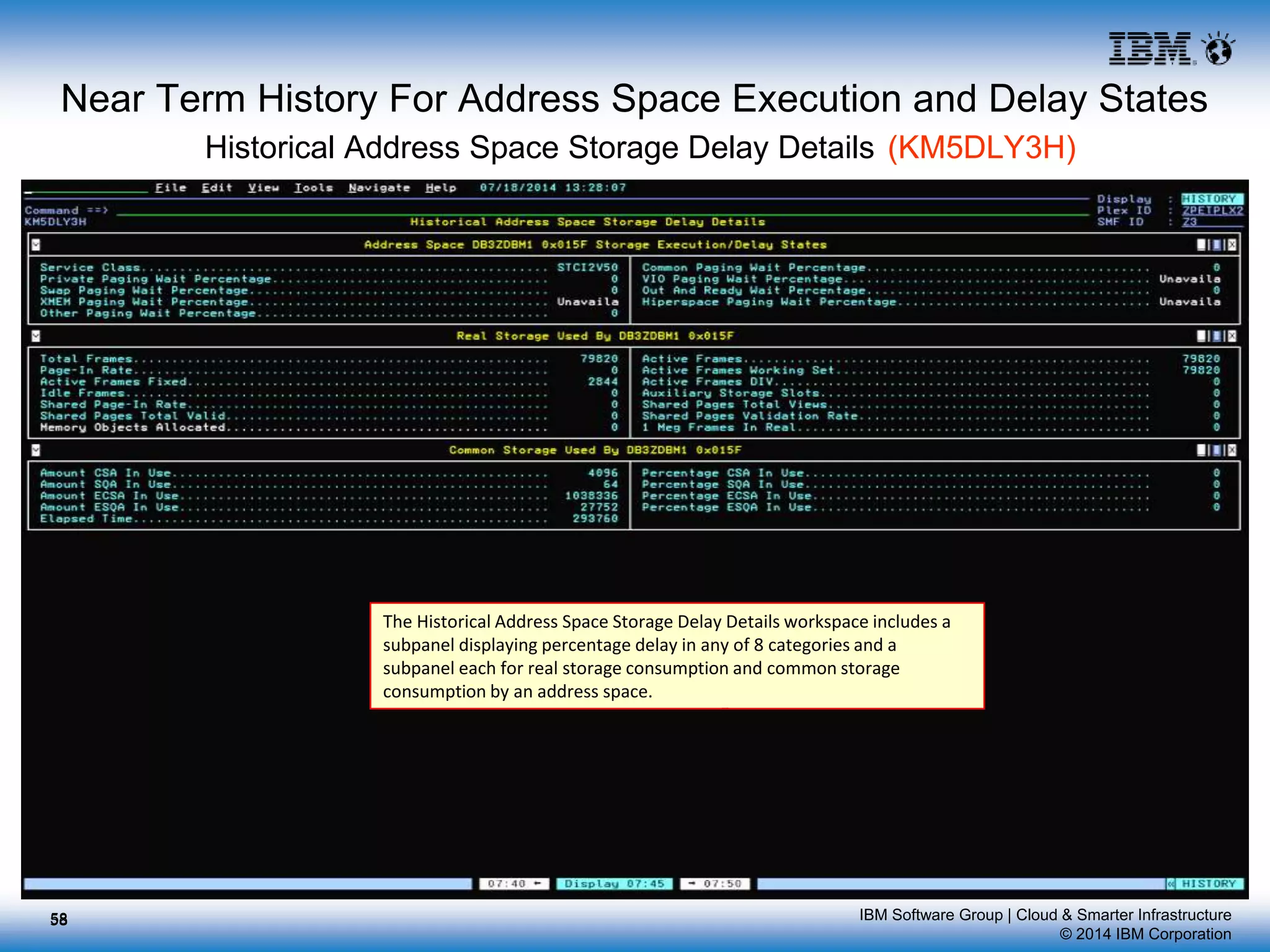The height and width of the screenshot is (952, 1270).
Task: Click the left history timeline bar
Action: [247, 884]
